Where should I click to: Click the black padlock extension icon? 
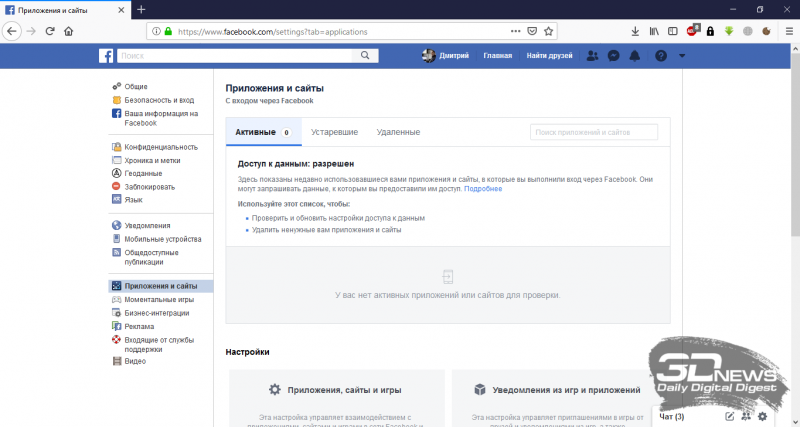(x=710, y=32)
